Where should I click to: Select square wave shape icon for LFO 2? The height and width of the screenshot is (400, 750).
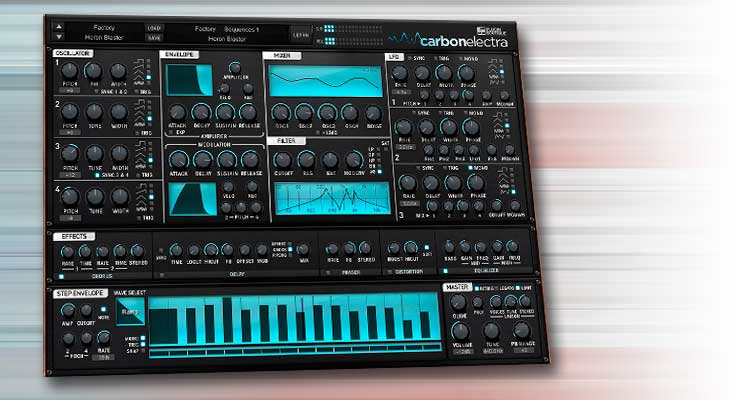(x=498, y=115)
